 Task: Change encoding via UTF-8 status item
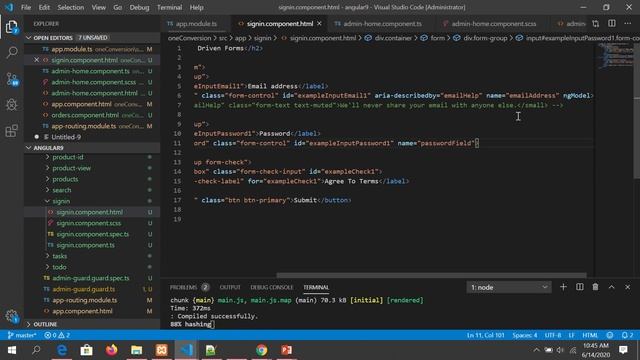553,335
